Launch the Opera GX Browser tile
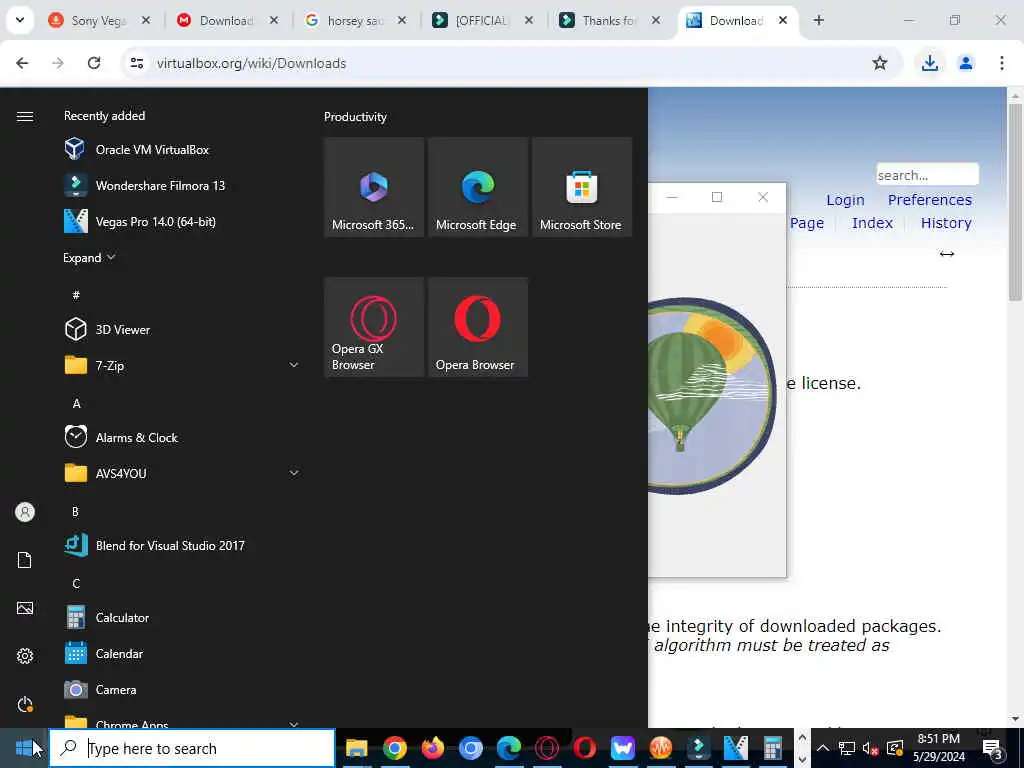The image size is (1024, 768). (374, 327)
